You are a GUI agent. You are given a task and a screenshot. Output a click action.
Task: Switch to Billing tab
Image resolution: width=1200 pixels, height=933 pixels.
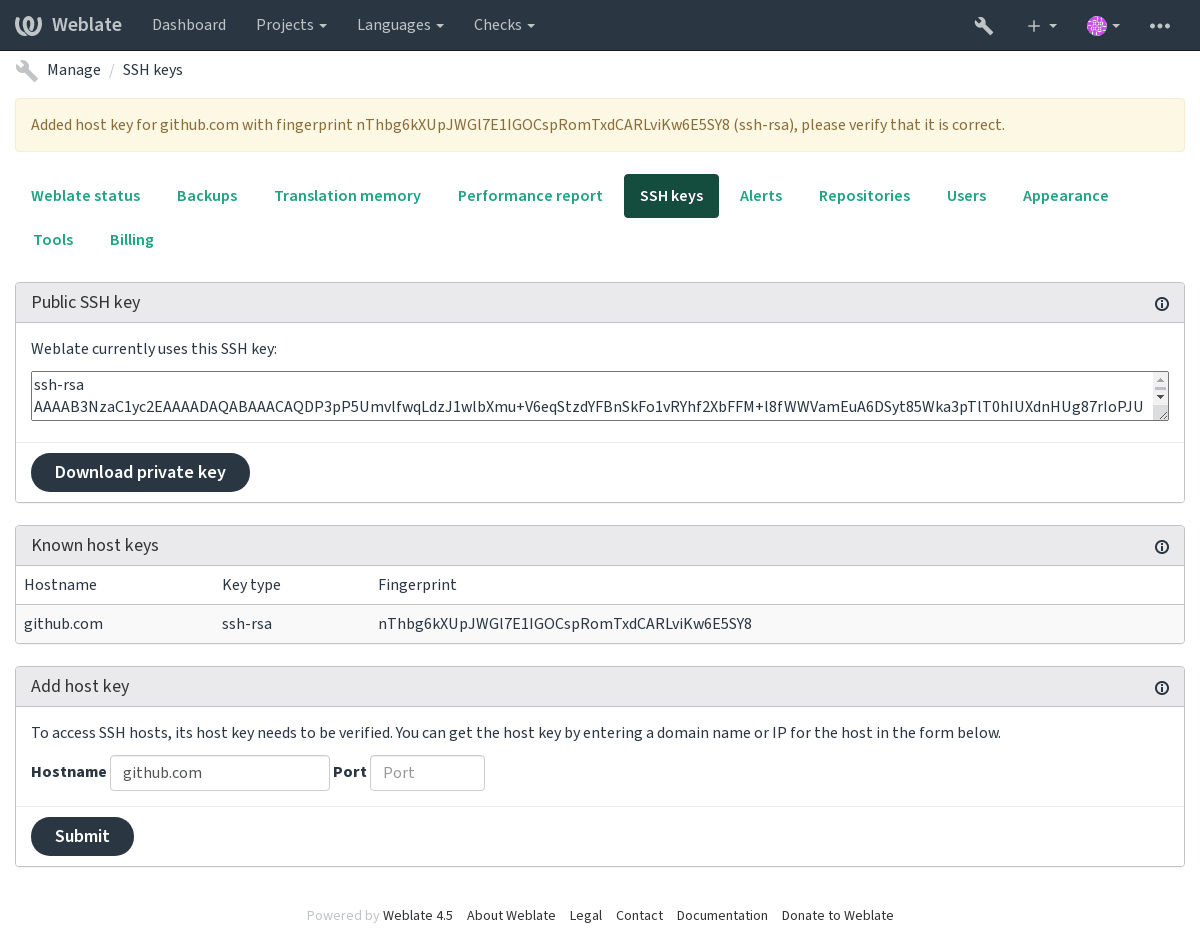(132, 240)
